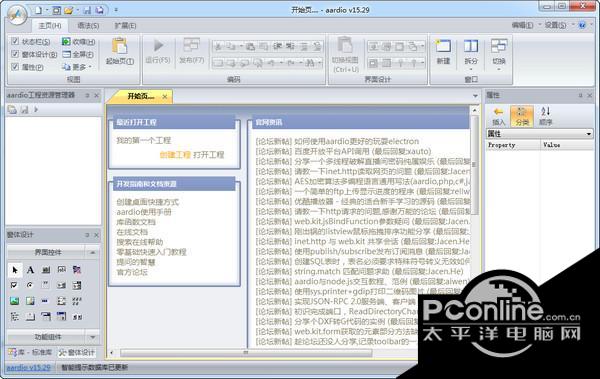
Task: Click 顺序 sort order icon in 属性 panel
Action: tap(546, 116)
